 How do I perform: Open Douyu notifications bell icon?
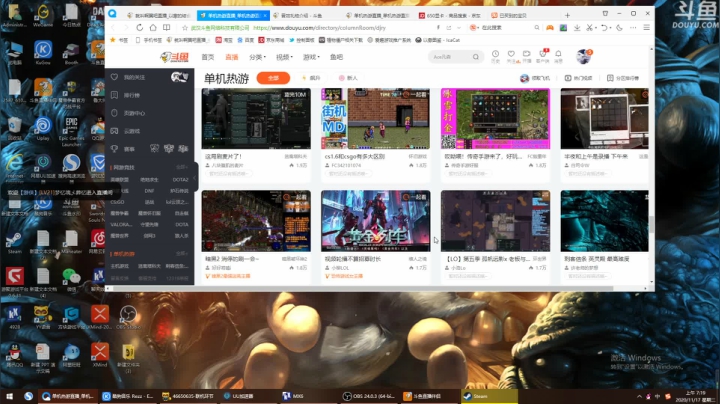(x=558, y=56)
